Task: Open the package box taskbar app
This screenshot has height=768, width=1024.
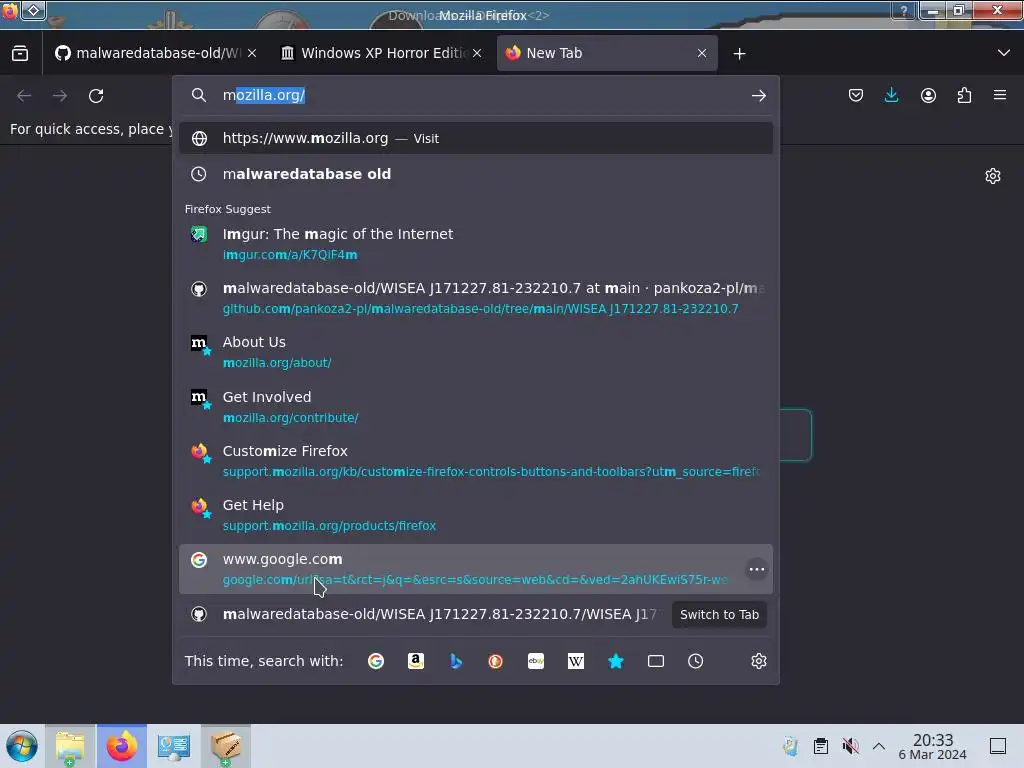Action: (x=225, y=746)
